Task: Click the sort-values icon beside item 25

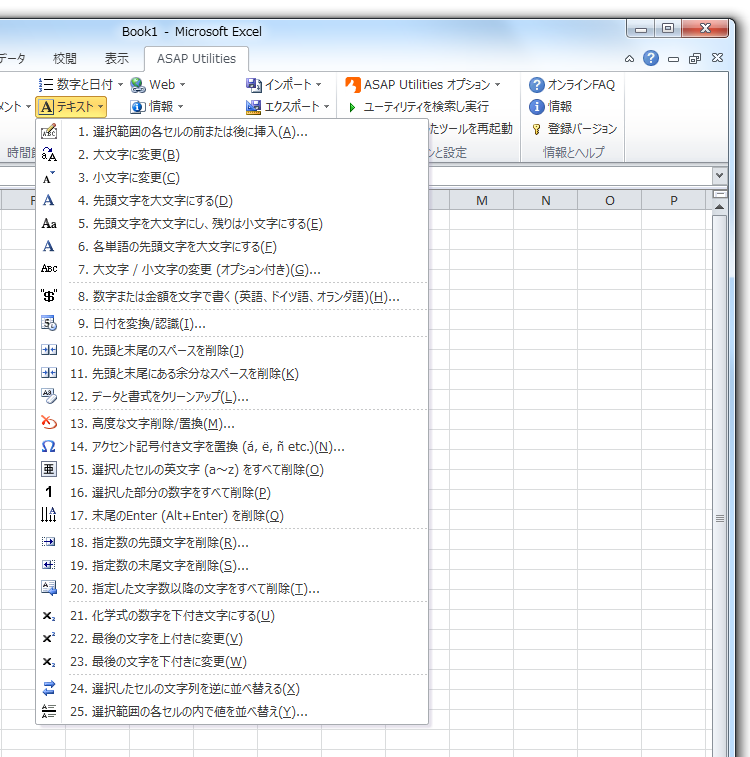Action: 49,711
